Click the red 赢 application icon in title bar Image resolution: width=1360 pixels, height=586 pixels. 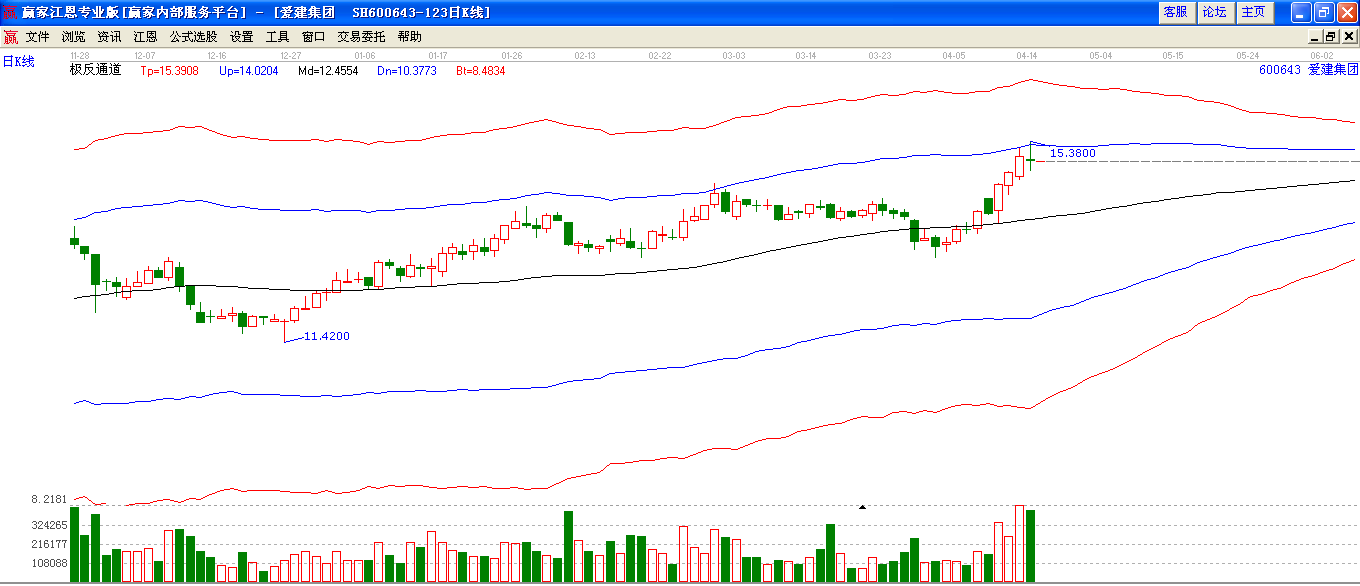pyautogui.click(x=10, y=12)
